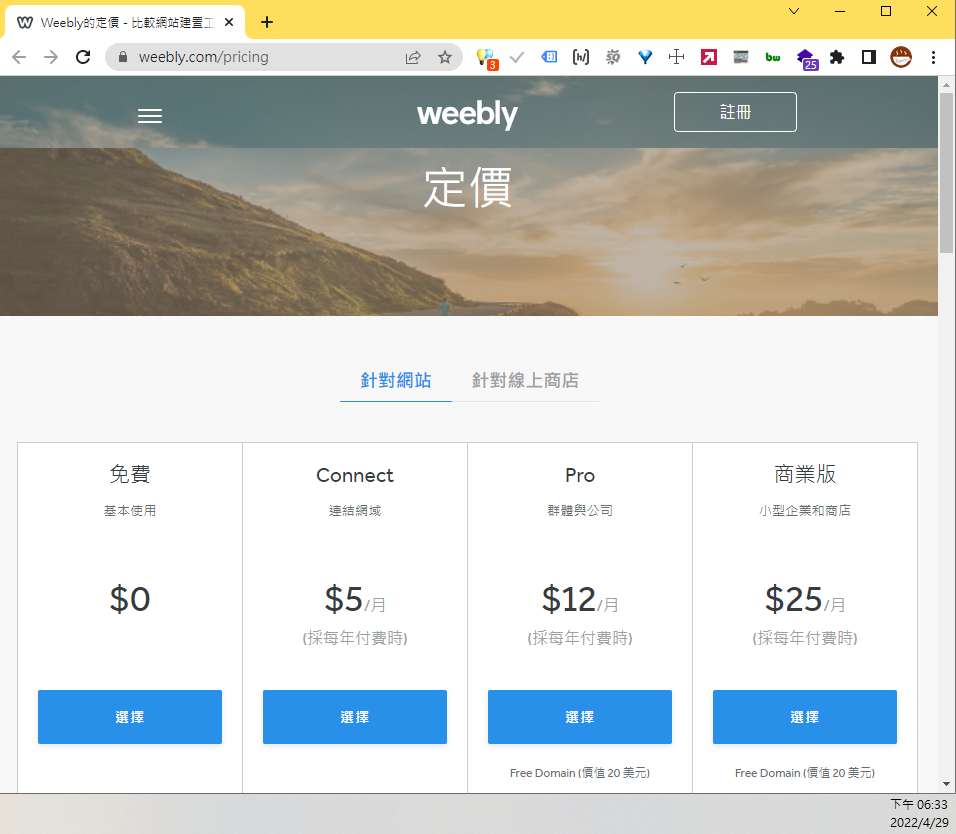The image size is (956, 834).
Task: Share this page icon in address bar
Action: [x=413, y=57]
